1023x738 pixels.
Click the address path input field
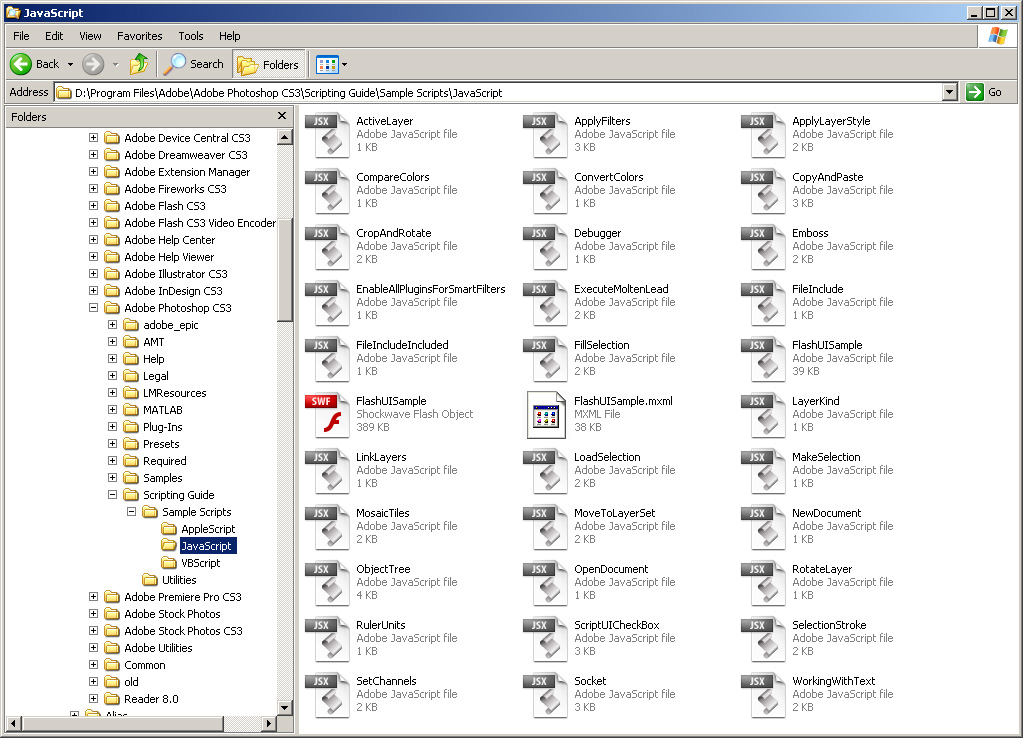pos(499,93)
